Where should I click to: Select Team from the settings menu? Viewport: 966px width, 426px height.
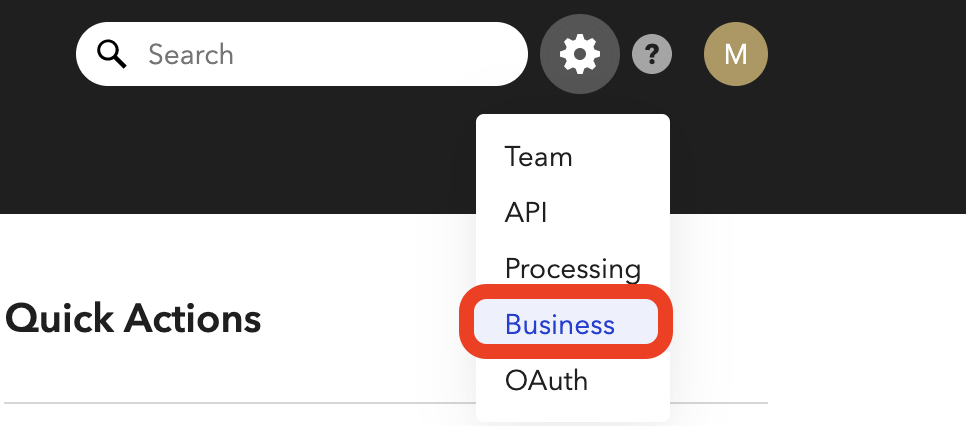click(x=538, y=157)
